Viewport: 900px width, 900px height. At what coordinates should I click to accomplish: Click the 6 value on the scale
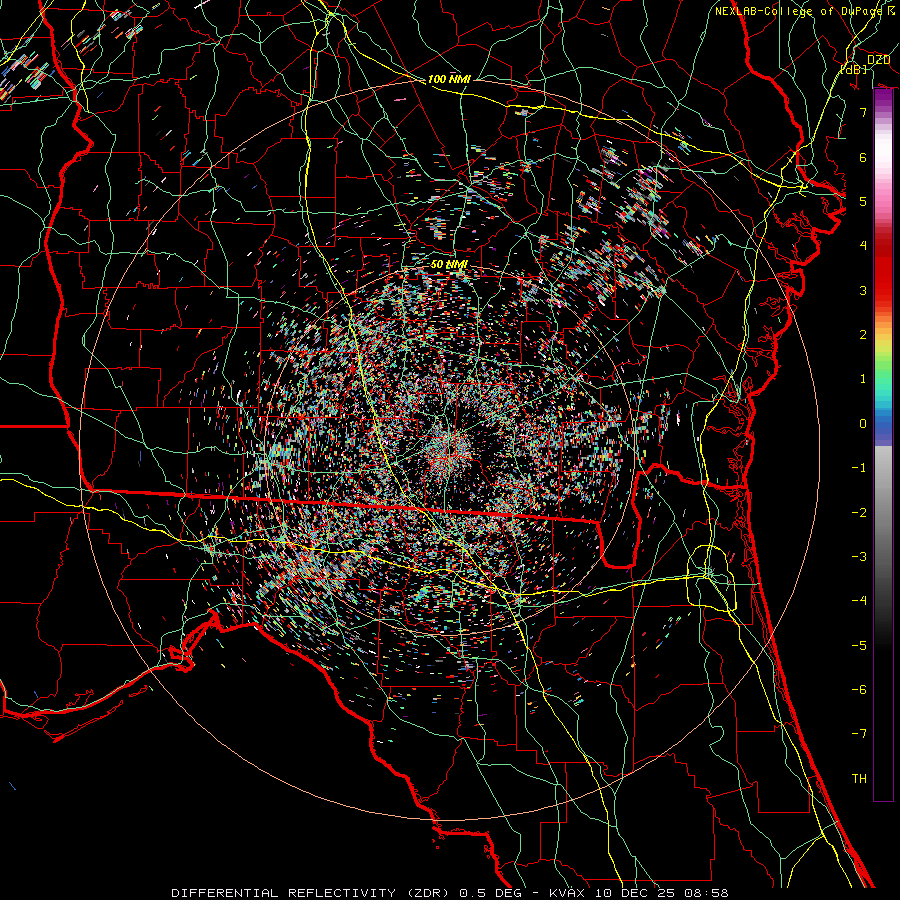coord(863,157)
